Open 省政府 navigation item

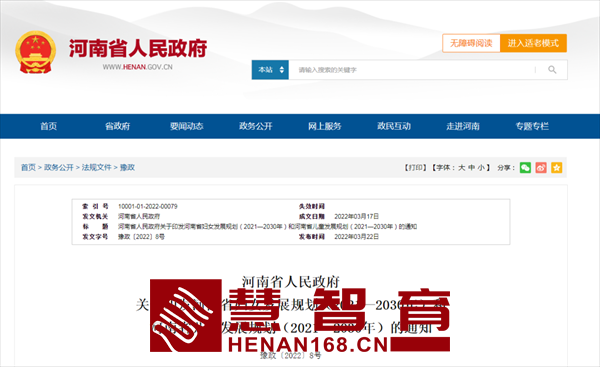[x=117, y=126]
